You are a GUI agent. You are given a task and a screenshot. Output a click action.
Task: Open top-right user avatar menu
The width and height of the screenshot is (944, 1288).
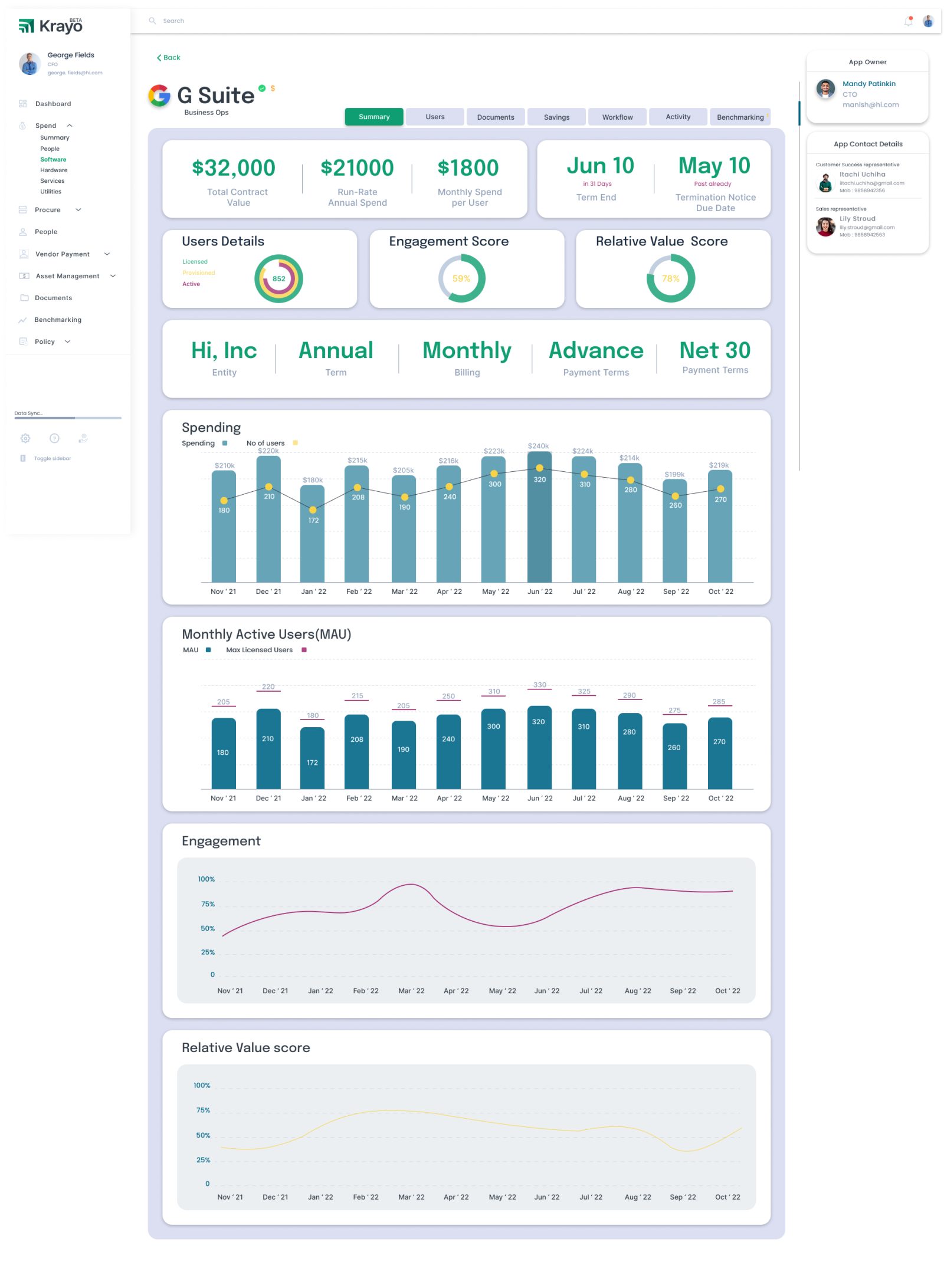(x=928, y=21)
